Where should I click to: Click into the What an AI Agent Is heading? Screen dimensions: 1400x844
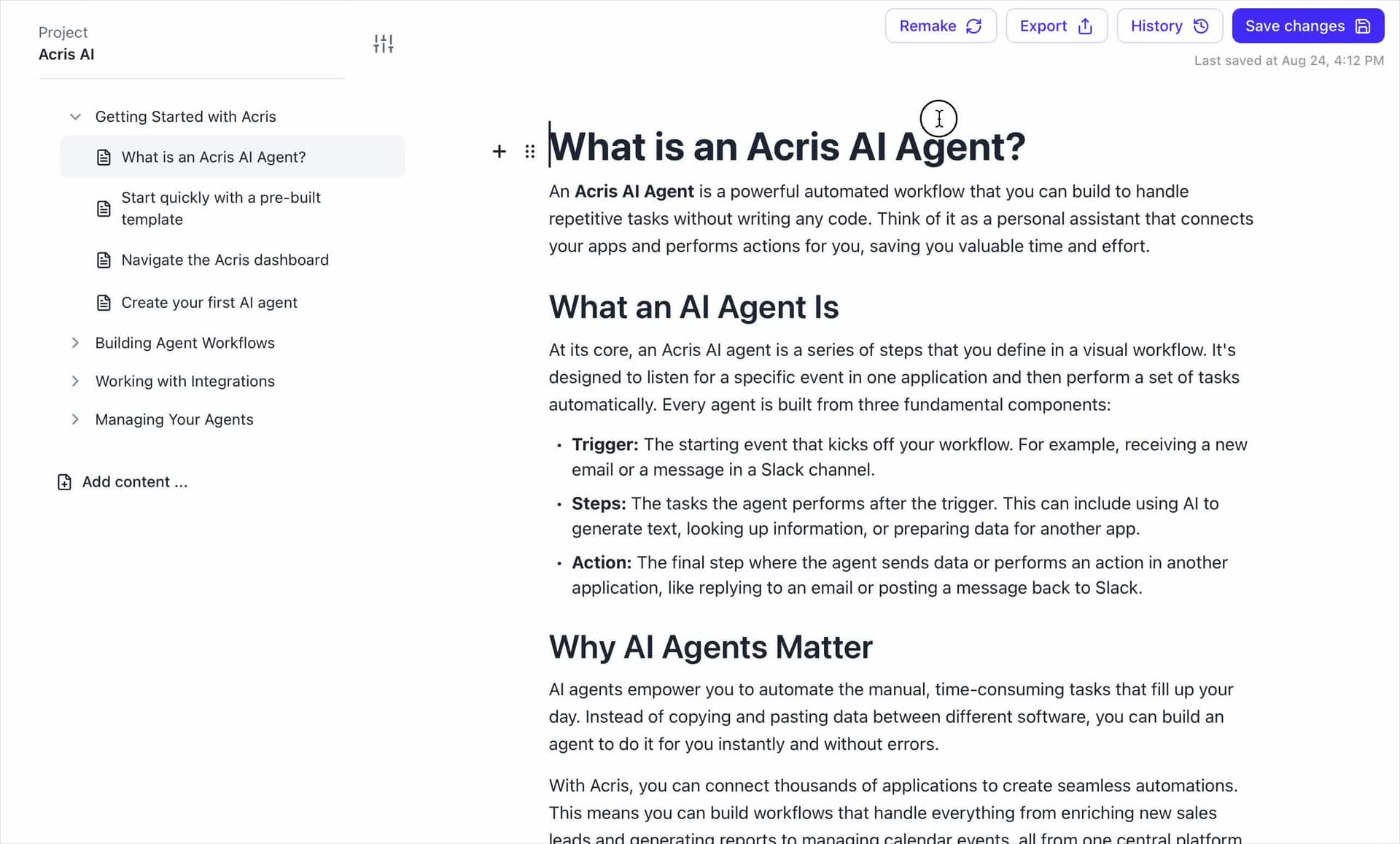[x=693, y=307]
